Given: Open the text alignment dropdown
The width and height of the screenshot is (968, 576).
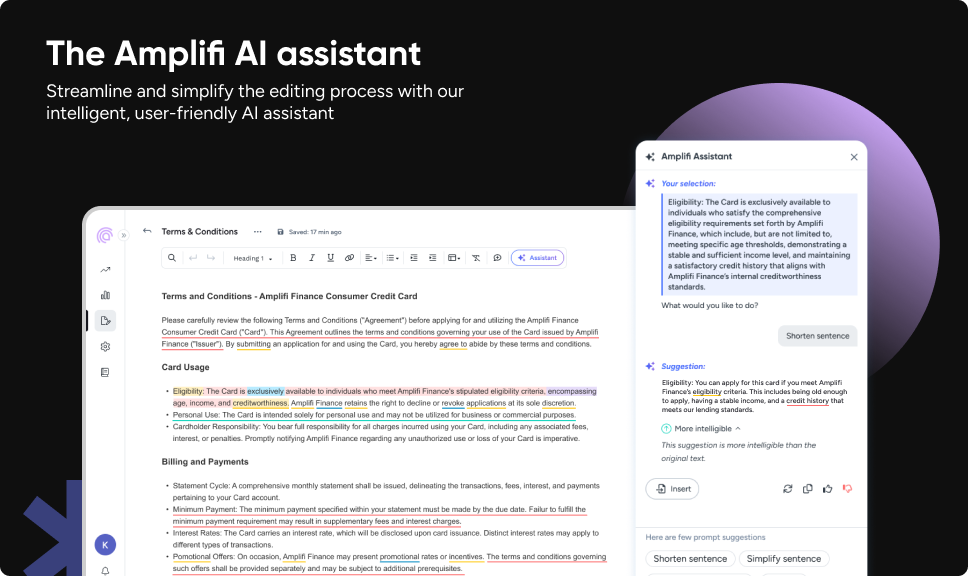Looking at the screenshot, I should pos(370,258).
